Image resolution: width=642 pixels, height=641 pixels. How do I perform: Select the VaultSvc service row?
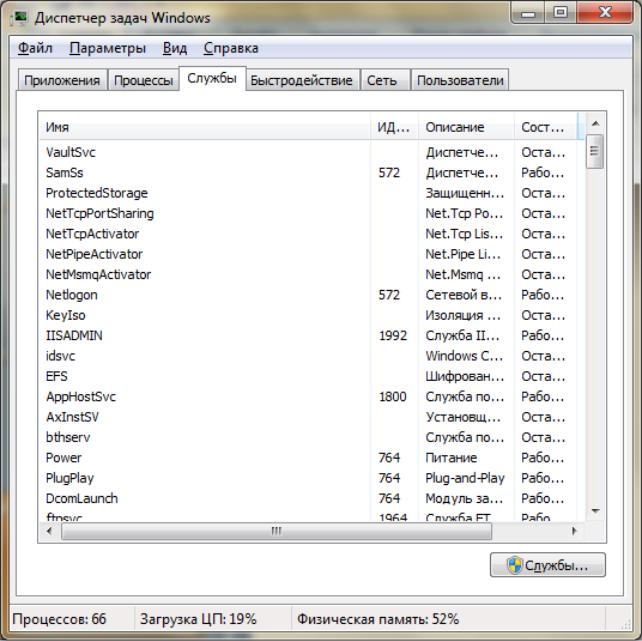pos(308,152)
